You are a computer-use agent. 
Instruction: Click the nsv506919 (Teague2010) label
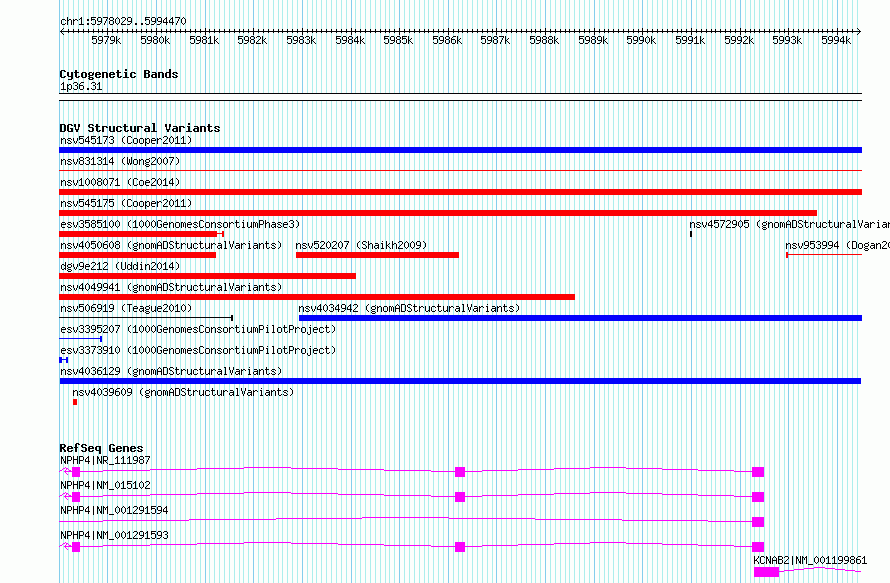pyautogui.click(x=126, y=308)
